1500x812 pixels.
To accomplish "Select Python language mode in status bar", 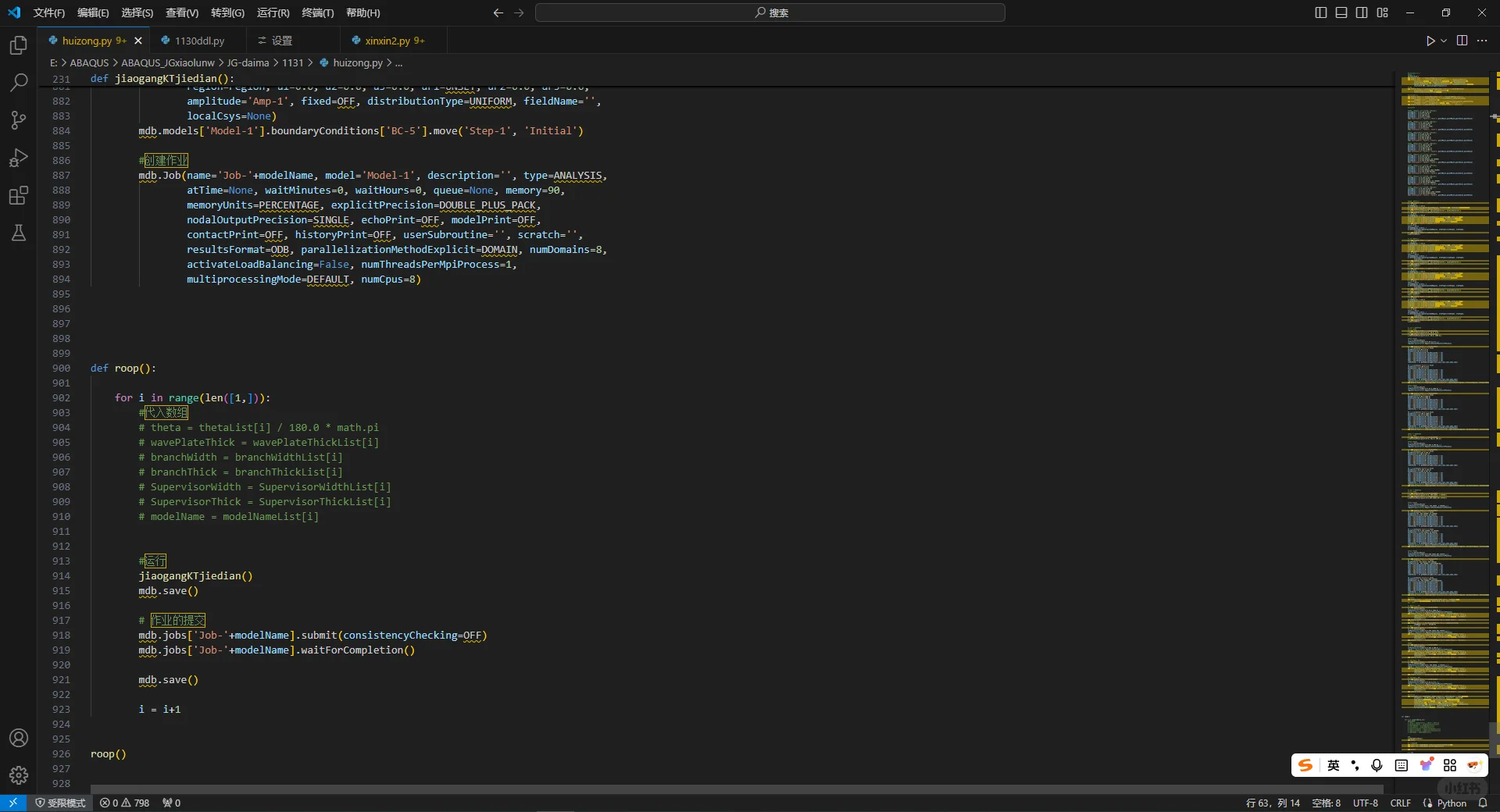I will tap(1452, 803).
